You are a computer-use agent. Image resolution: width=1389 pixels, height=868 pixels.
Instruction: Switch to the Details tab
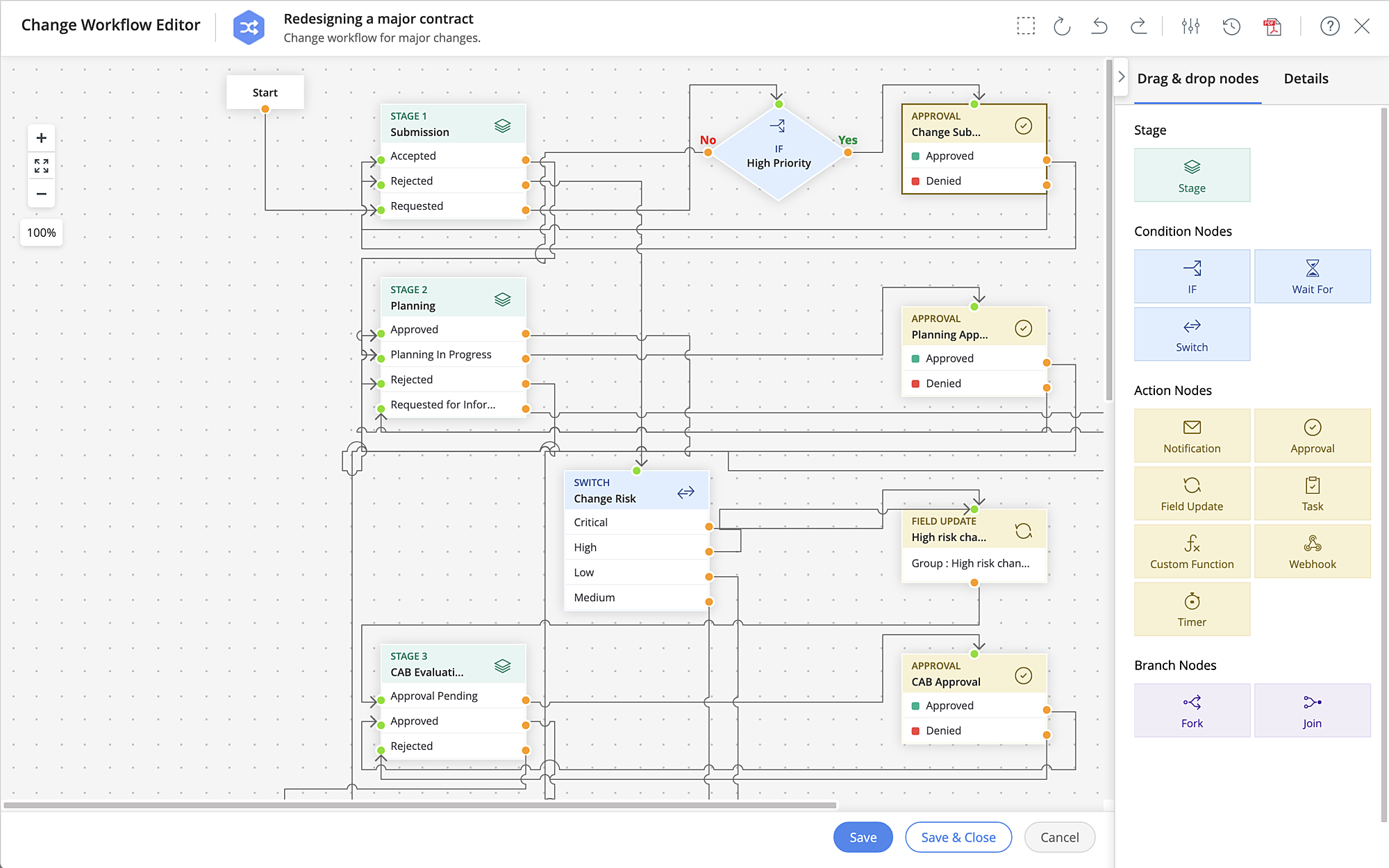pos(1306,78)
